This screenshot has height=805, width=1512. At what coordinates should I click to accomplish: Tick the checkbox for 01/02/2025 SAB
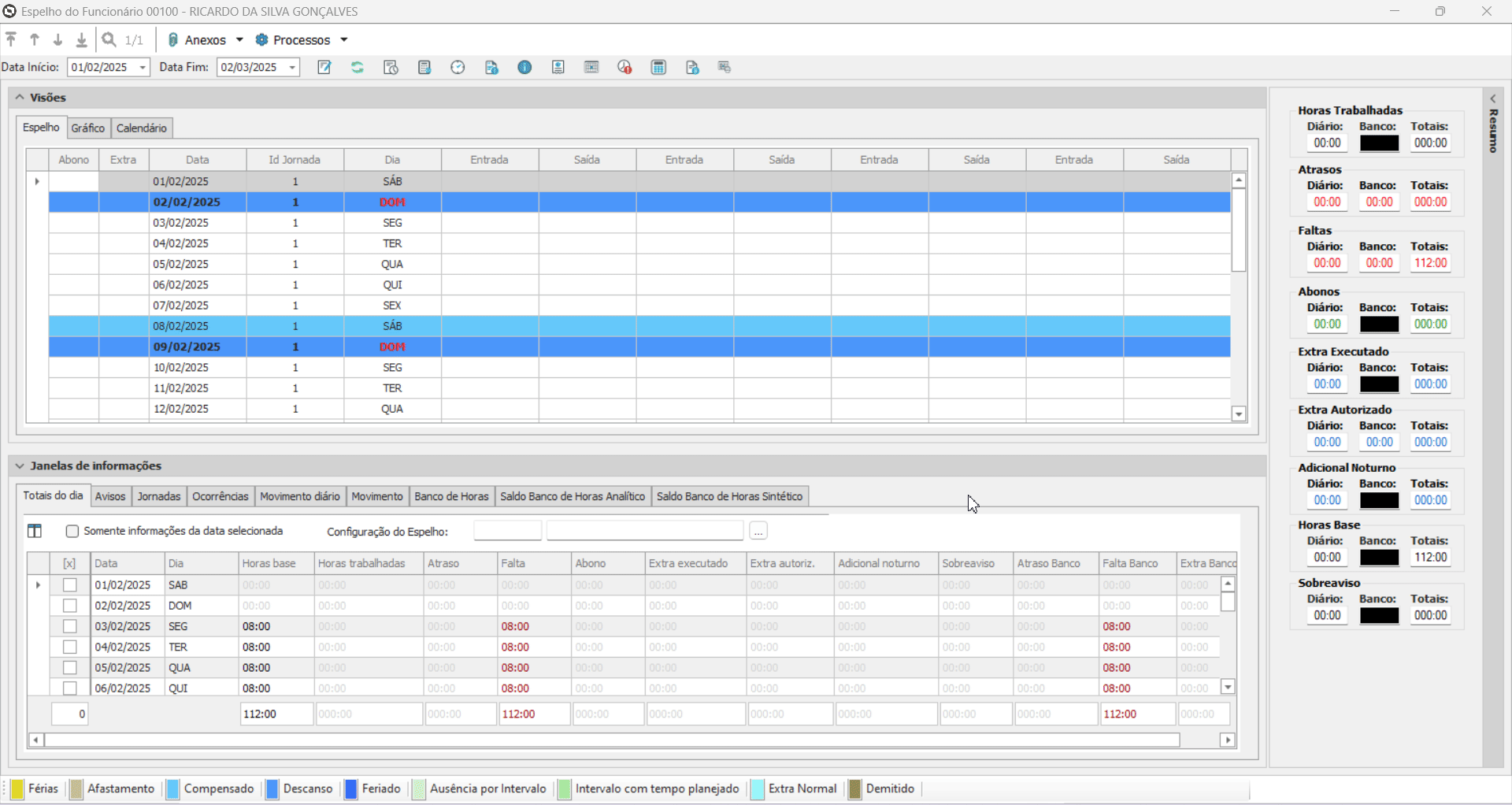coord(70,585)
